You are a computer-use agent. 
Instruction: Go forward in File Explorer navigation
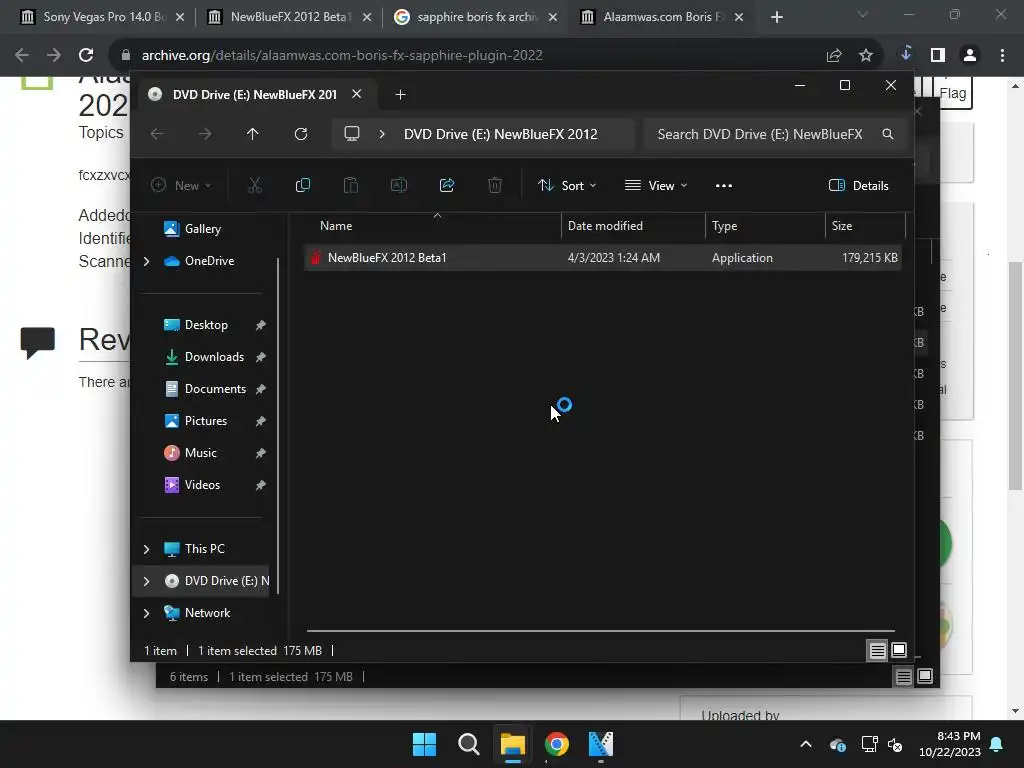coord(205,134)
